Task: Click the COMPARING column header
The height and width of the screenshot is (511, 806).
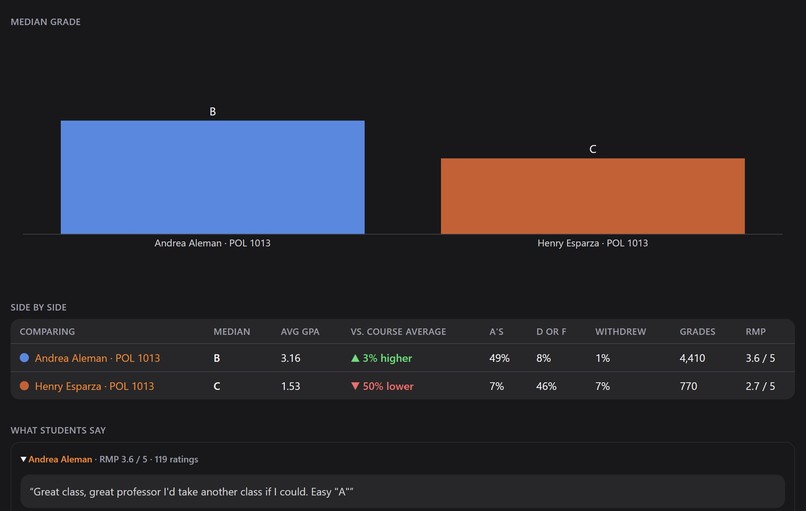Action: coord(47,332)
